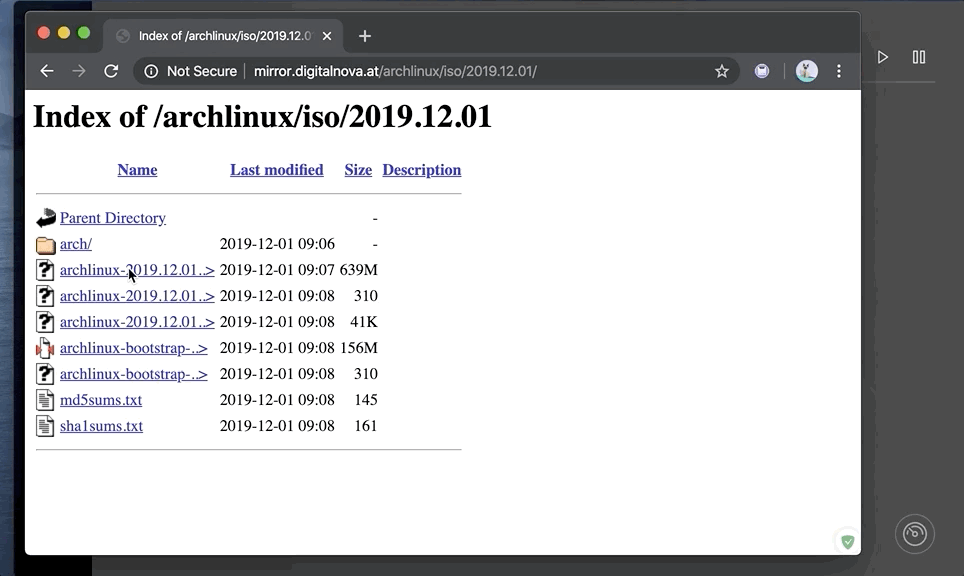Open the 41K archlinux-2019.12.01 file link
This screenshot has height=576, width=964.
(x=137, y=322)
